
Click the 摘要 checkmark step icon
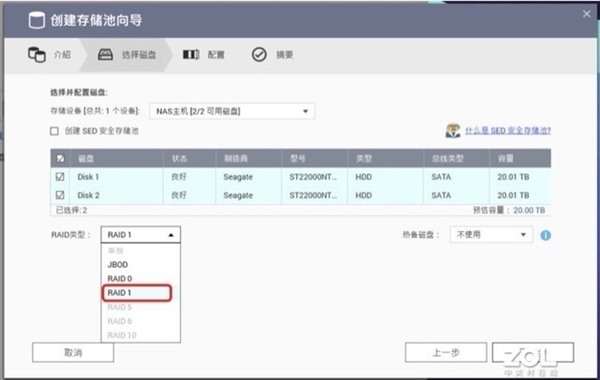tap(259, 55)
